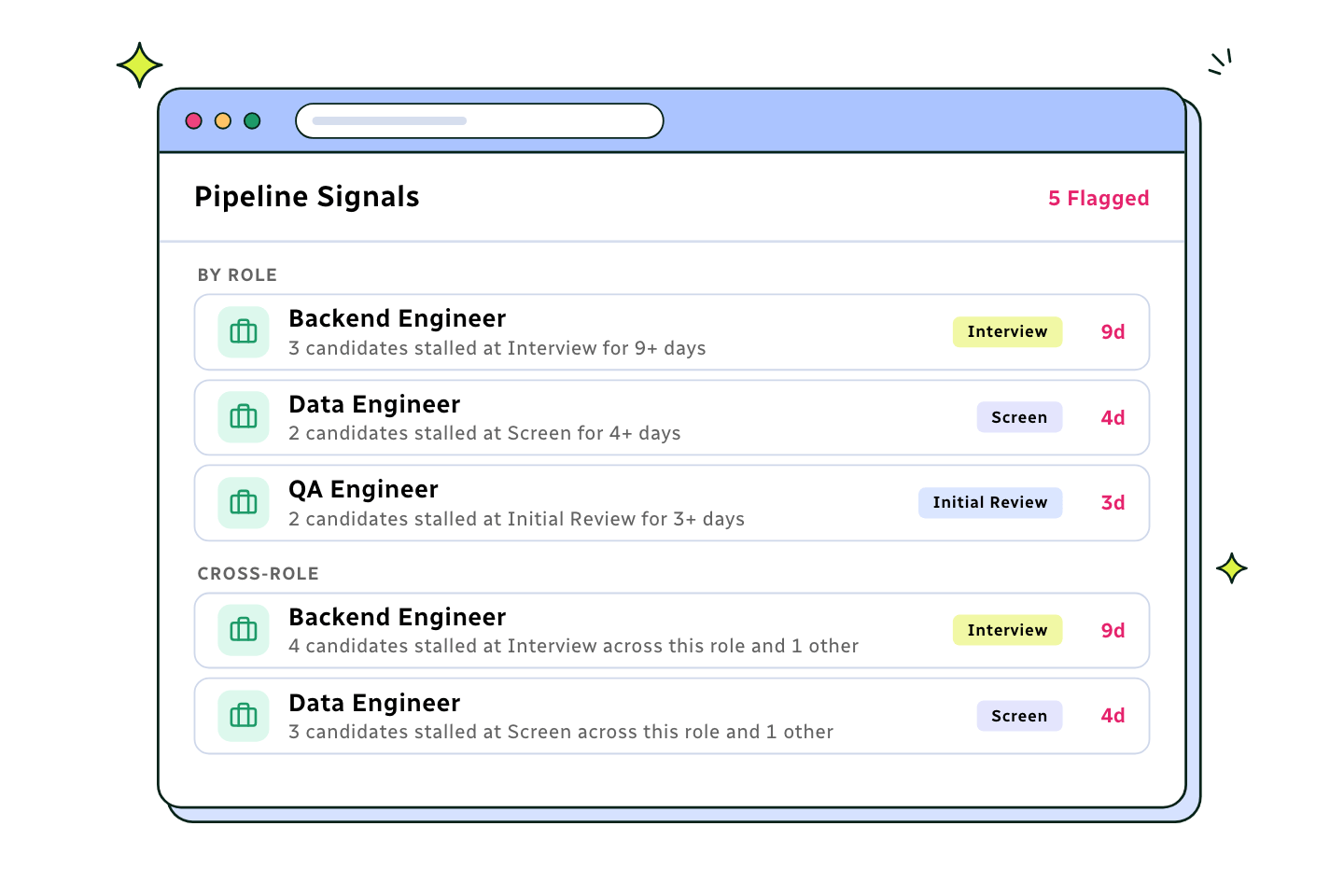Click the 9d value in the By Role Backend Engineer row
This screenshot has height=896, width=1344.
(x=1113, y=332)
